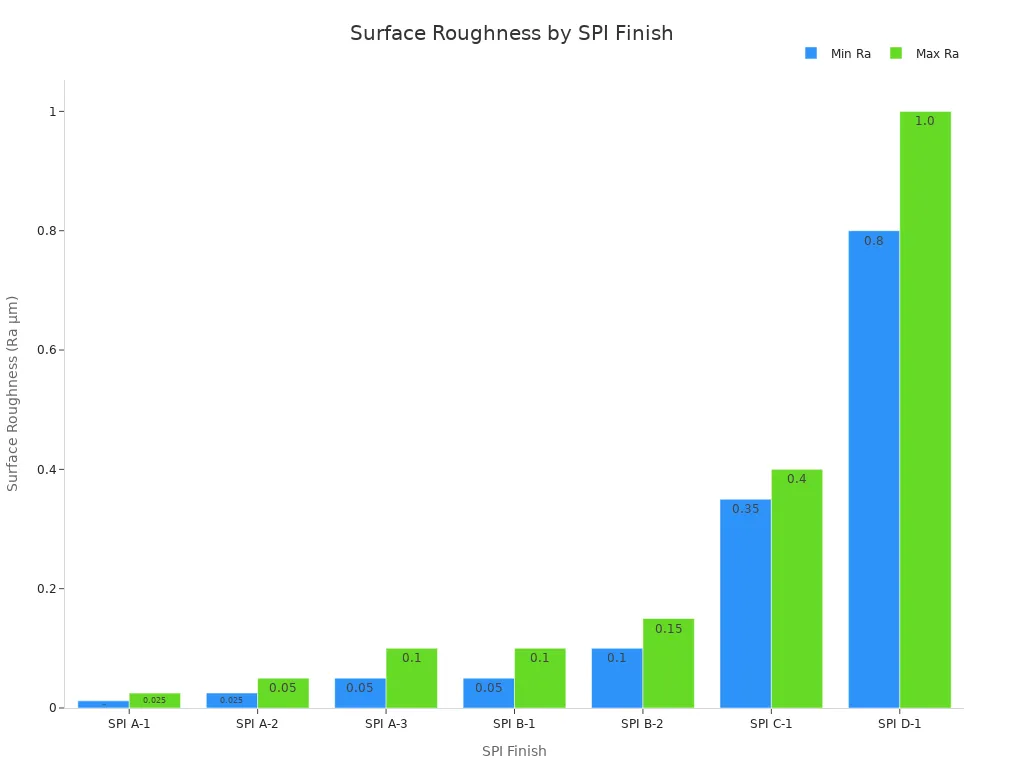Click the SPI A-1 axis label
This screenshot has height=768, width=1024.
[x=128, y=722]
